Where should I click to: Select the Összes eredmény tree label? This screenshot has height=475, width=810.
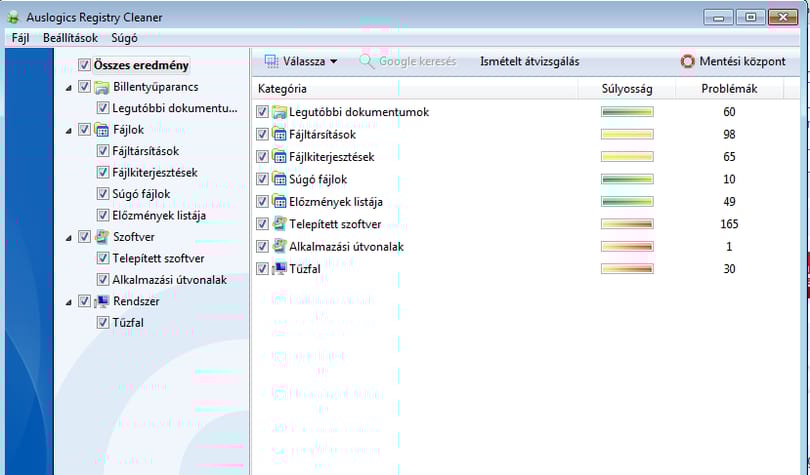click(x=141, y=66)
